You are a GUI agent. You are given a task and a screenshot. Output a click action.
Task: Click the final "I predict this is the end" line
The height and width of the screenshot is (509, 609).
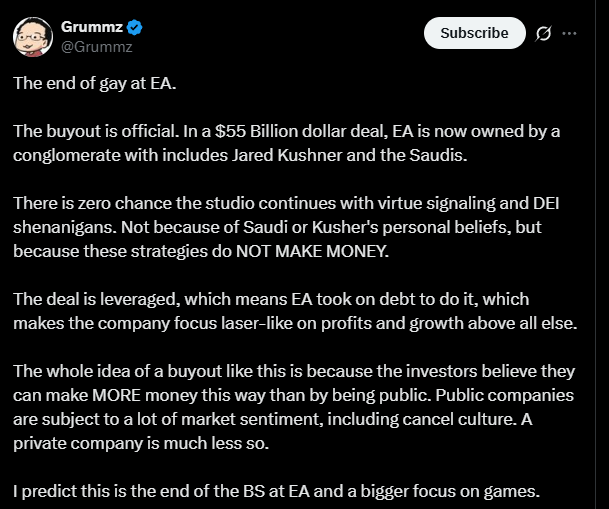(277, 492)
